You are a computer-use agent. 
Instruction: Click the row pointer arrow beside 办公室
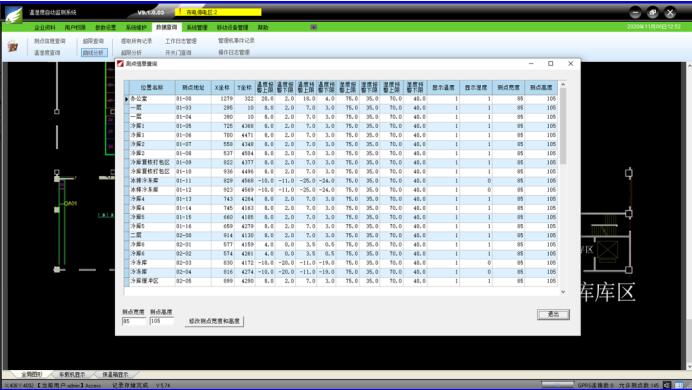point(127,99)
